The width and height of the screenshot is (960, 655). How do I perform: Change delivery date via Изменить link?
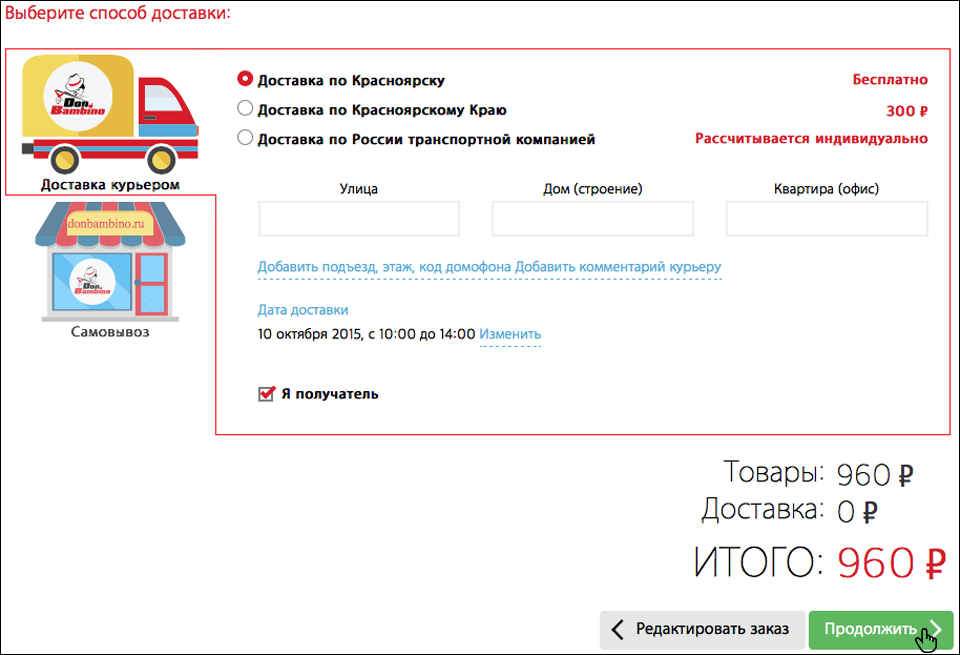(x=510, y=334)
